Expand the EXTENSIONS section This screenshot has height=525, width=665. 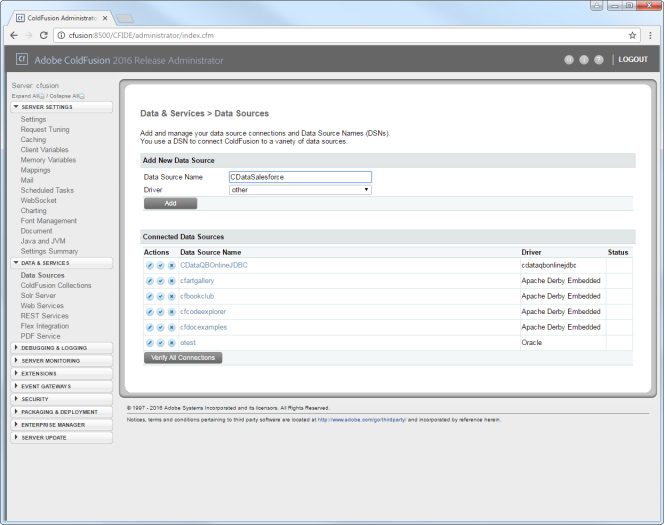coord(61,374)
